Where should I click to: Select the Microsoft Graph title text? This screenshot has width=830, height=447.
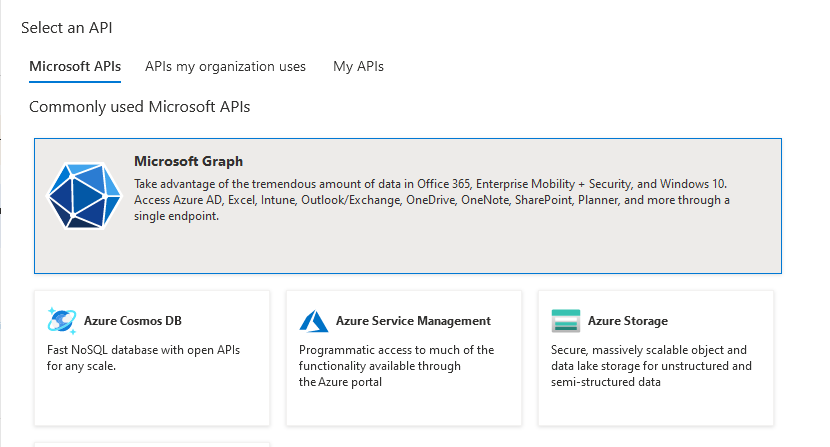coord(188,161)
